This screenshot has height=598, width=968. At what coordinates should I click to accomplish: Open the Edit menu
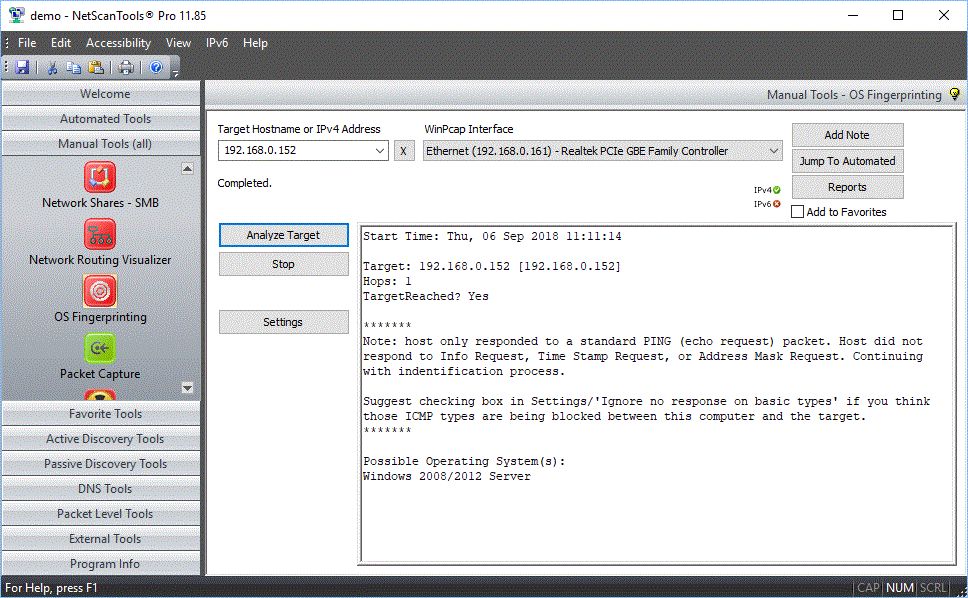[x=60, y=43]
